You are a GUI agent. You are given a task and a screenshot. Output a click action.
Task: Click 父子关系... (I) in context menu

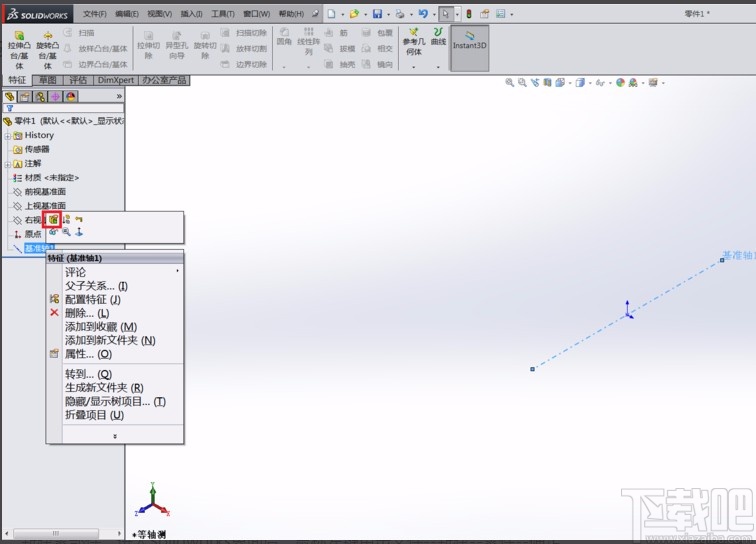[96, 286]
